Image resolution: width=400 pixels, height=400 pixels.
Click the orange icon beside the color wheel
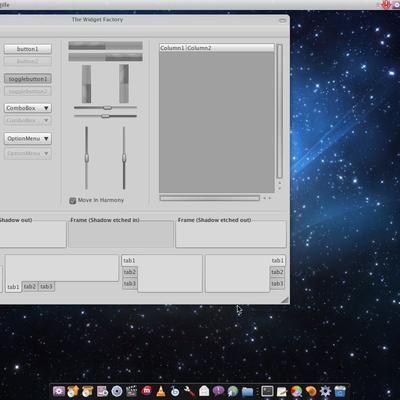(x=311, y=391)
